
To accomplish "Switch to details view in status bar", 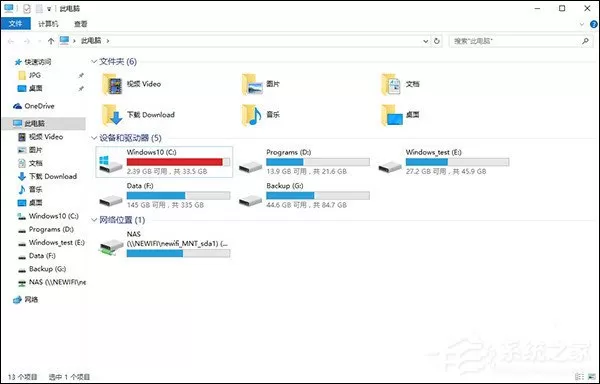I will [x=579, y=377].
